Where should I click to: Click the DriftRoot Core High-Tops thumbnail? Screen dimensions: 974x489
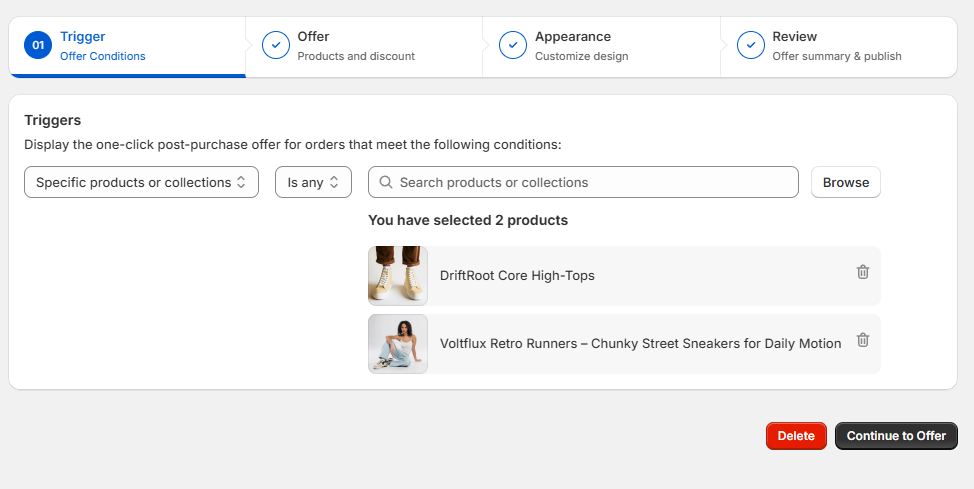pyautogui.click(x=398, y=276)
